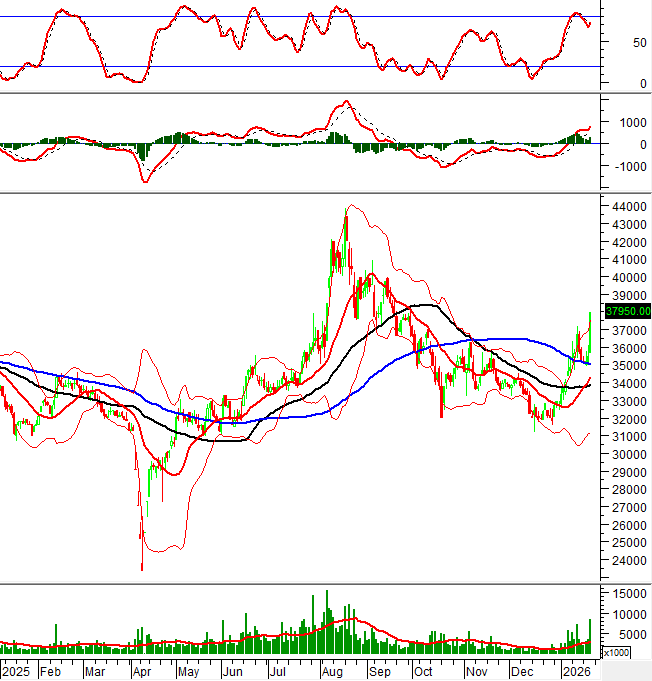Click the green 37950.00 current price label
This screenshot has height=681, width=652.
[x=627, y=311]
